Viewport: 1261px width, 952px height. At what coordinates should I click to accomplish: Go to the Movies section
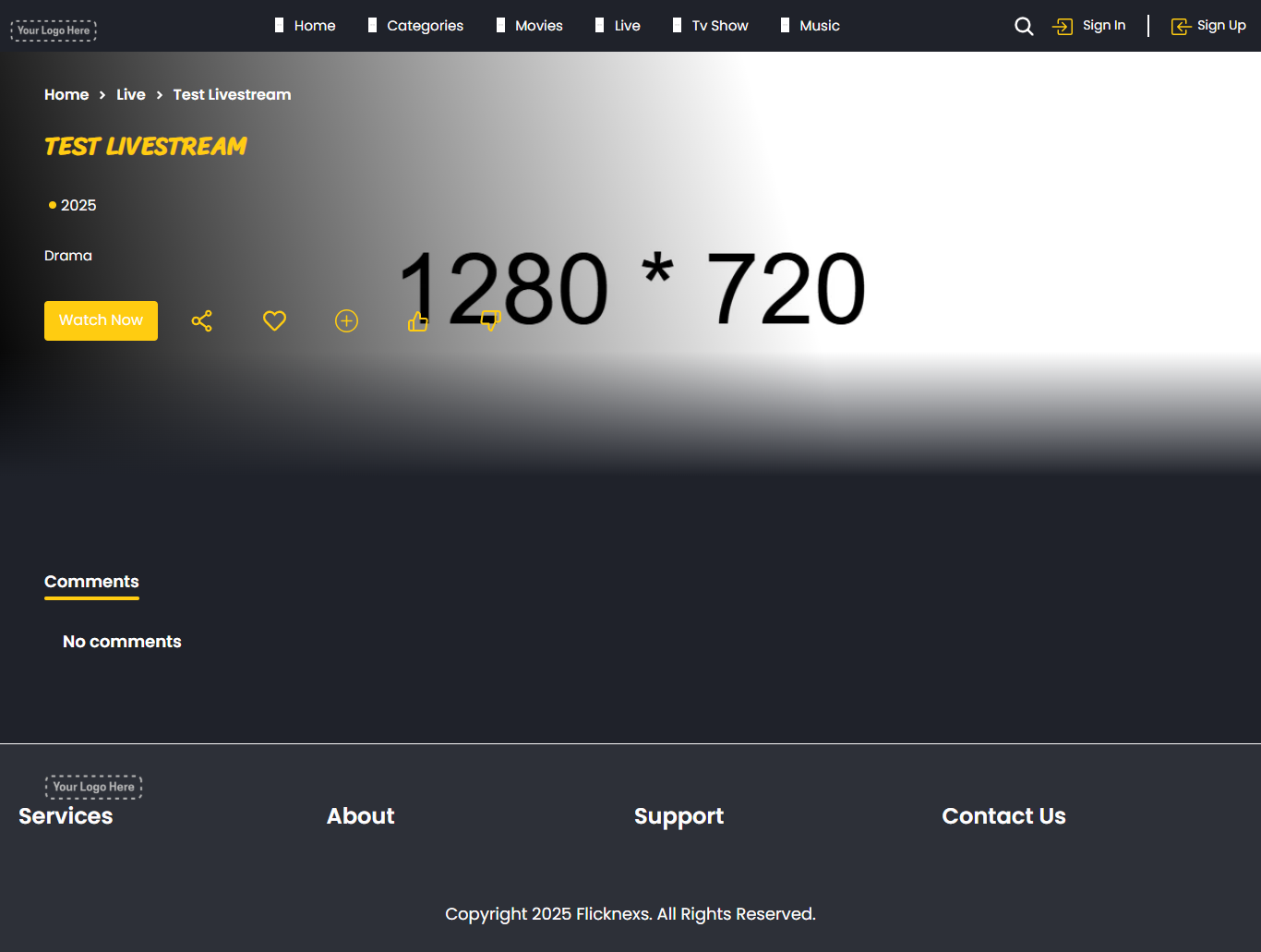(x=538, y=26)
